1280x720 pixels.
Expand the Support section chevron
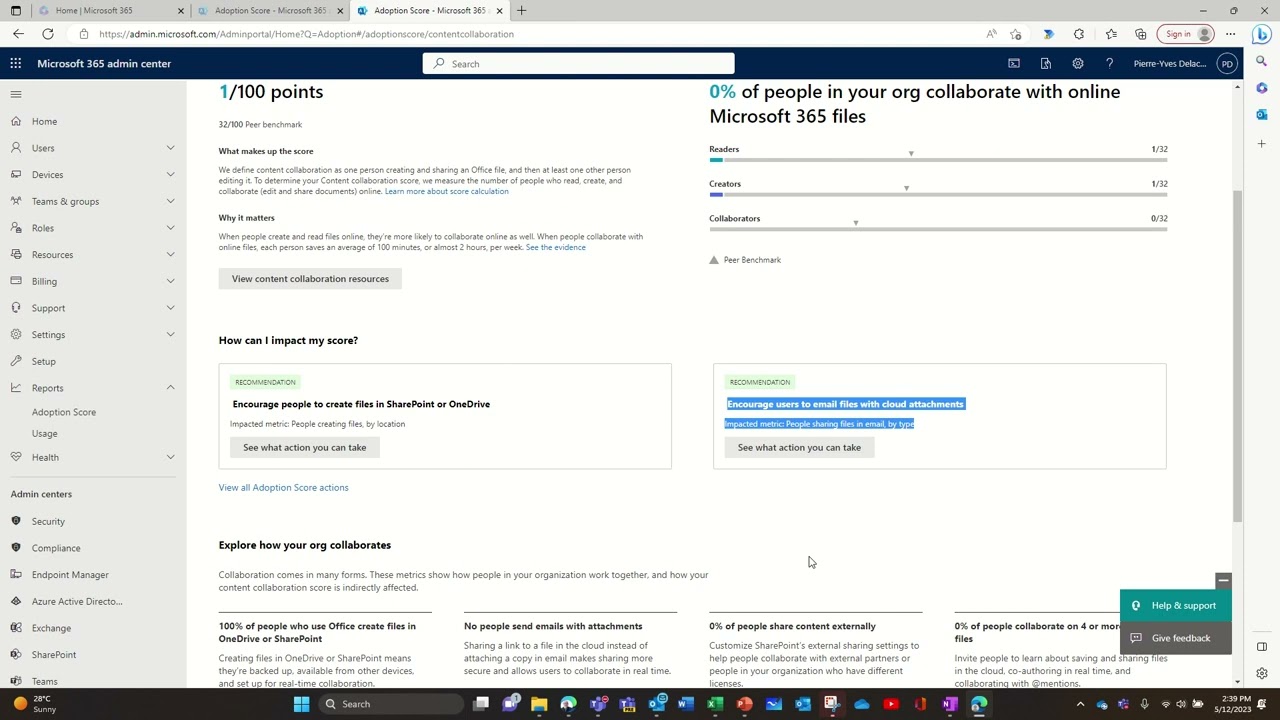click(170, 308)
